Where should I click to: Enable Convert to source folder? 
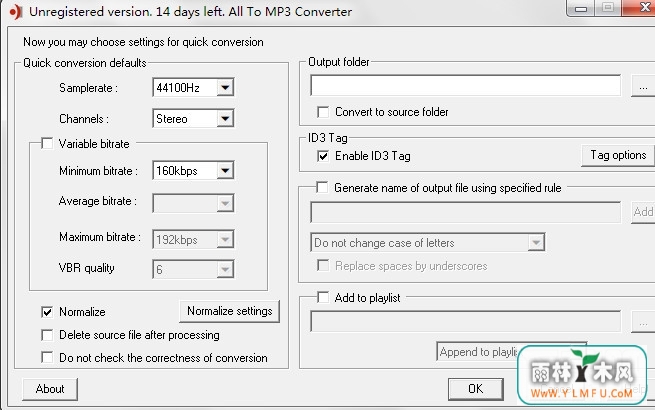(323, 112)
